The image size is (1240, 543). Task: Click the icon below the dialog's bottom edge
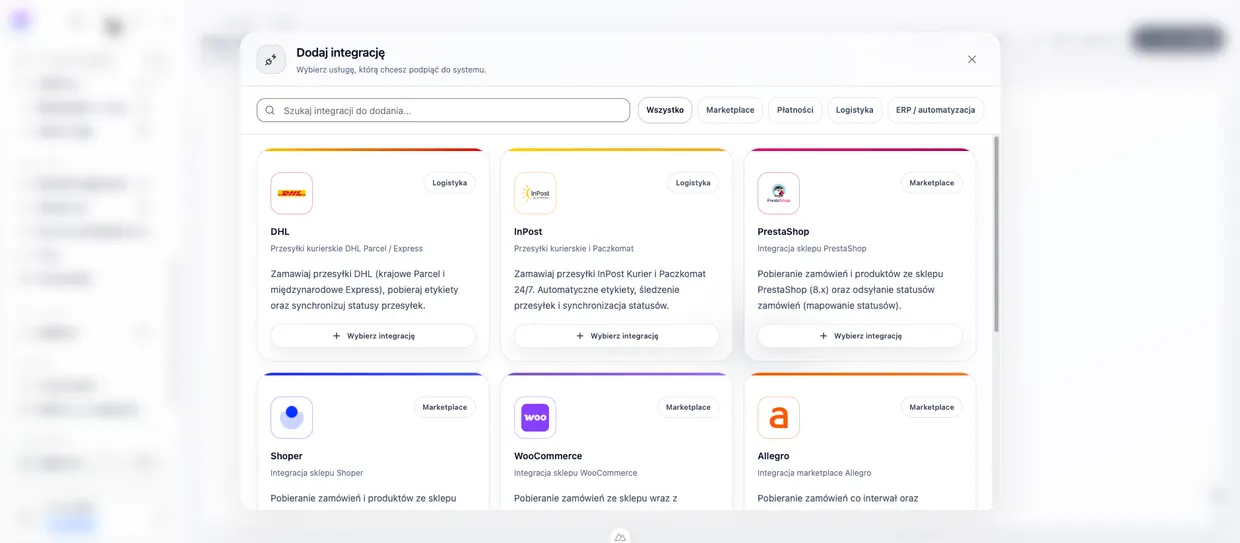tap(620, 538)
